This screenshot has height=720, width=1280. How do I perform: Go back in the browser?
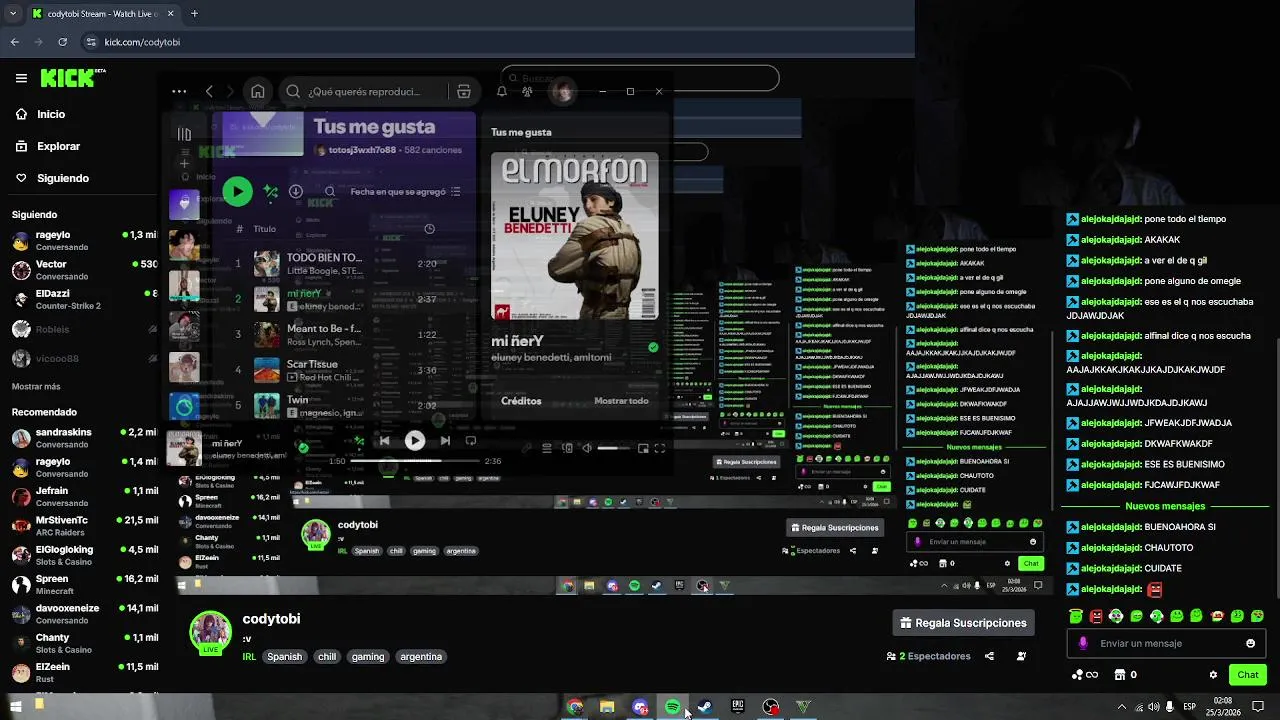14,42
